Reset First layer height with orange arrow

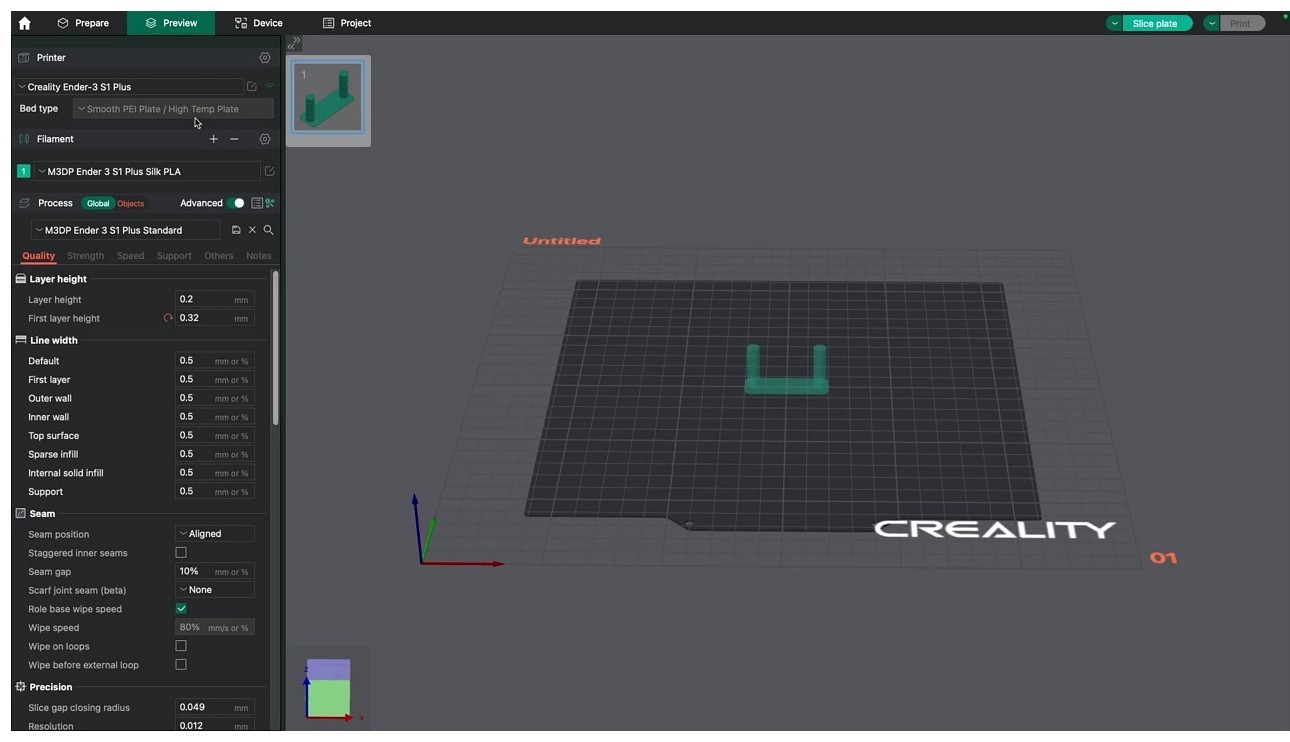(x=168, y=318)
